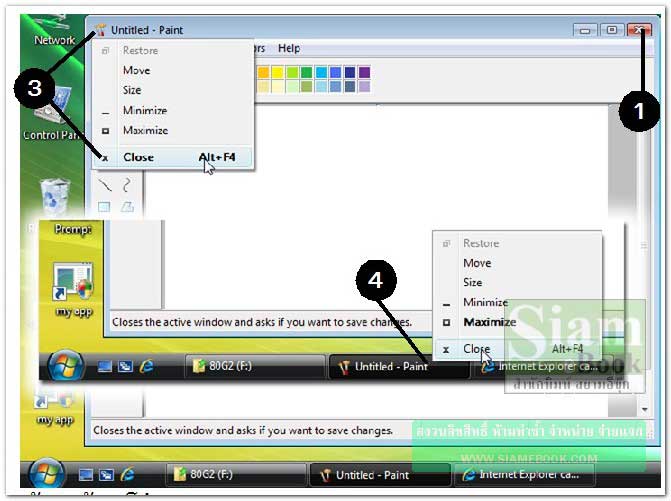
Task: Choose bold Maximize in the taskbar popup menu
Action: [x=517, y=322]
